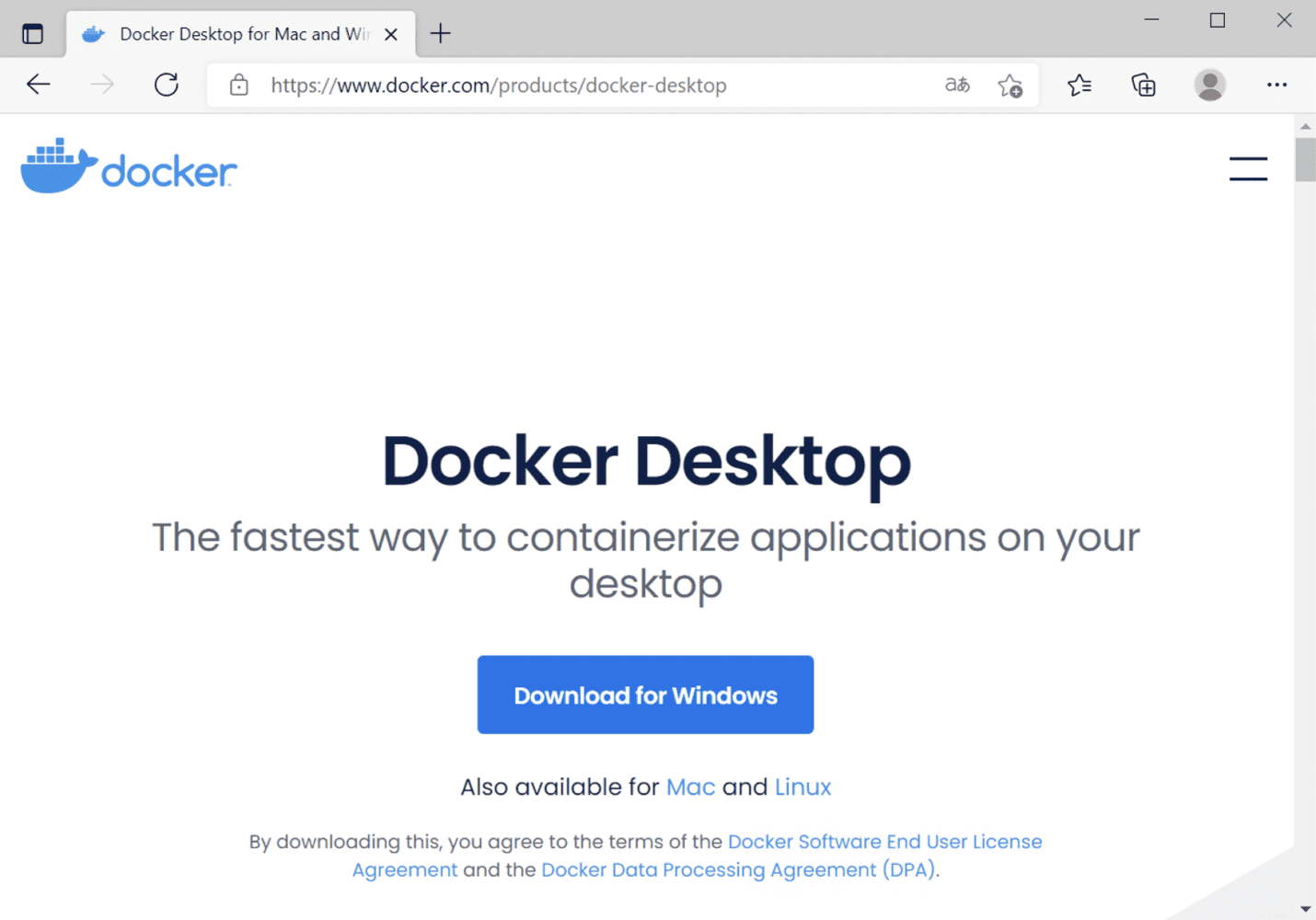View site information via the lock icon
This screenshot has width=1316, height=920.
(x=239, y=86)
